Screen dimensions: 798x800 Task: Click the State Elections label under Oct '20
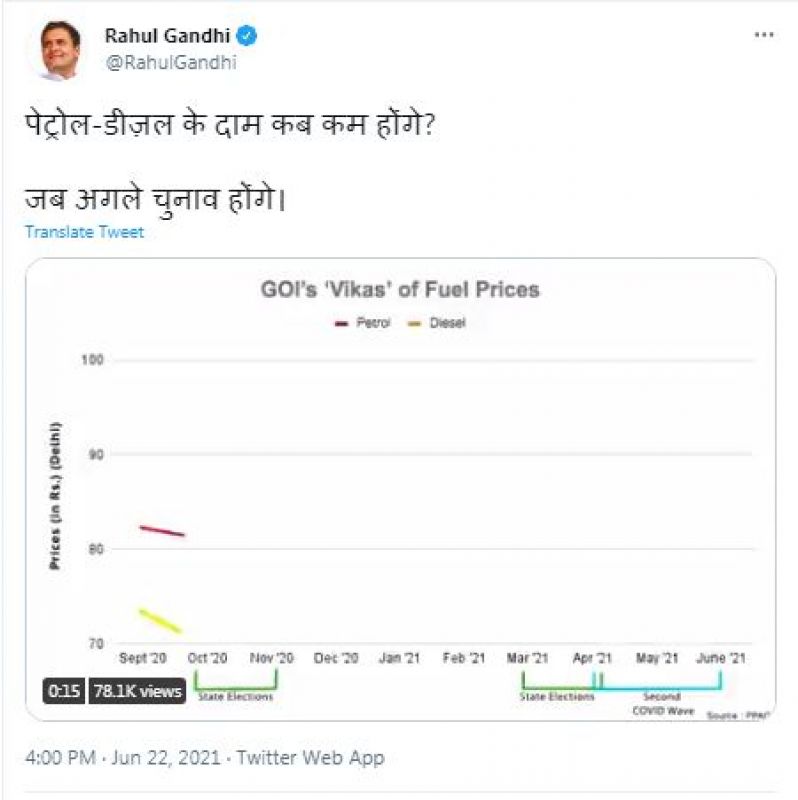tap(235, 697)
